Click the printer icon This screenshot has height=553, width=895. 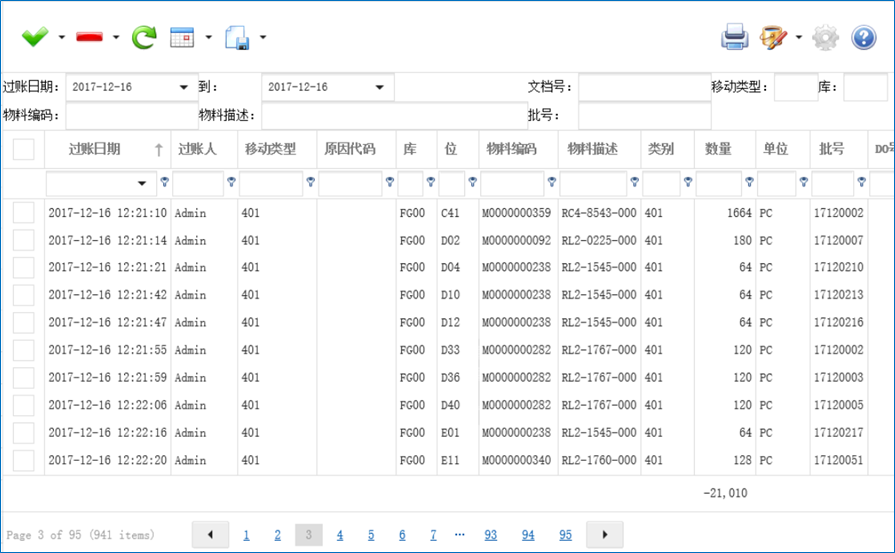click(x=735, y=38)
